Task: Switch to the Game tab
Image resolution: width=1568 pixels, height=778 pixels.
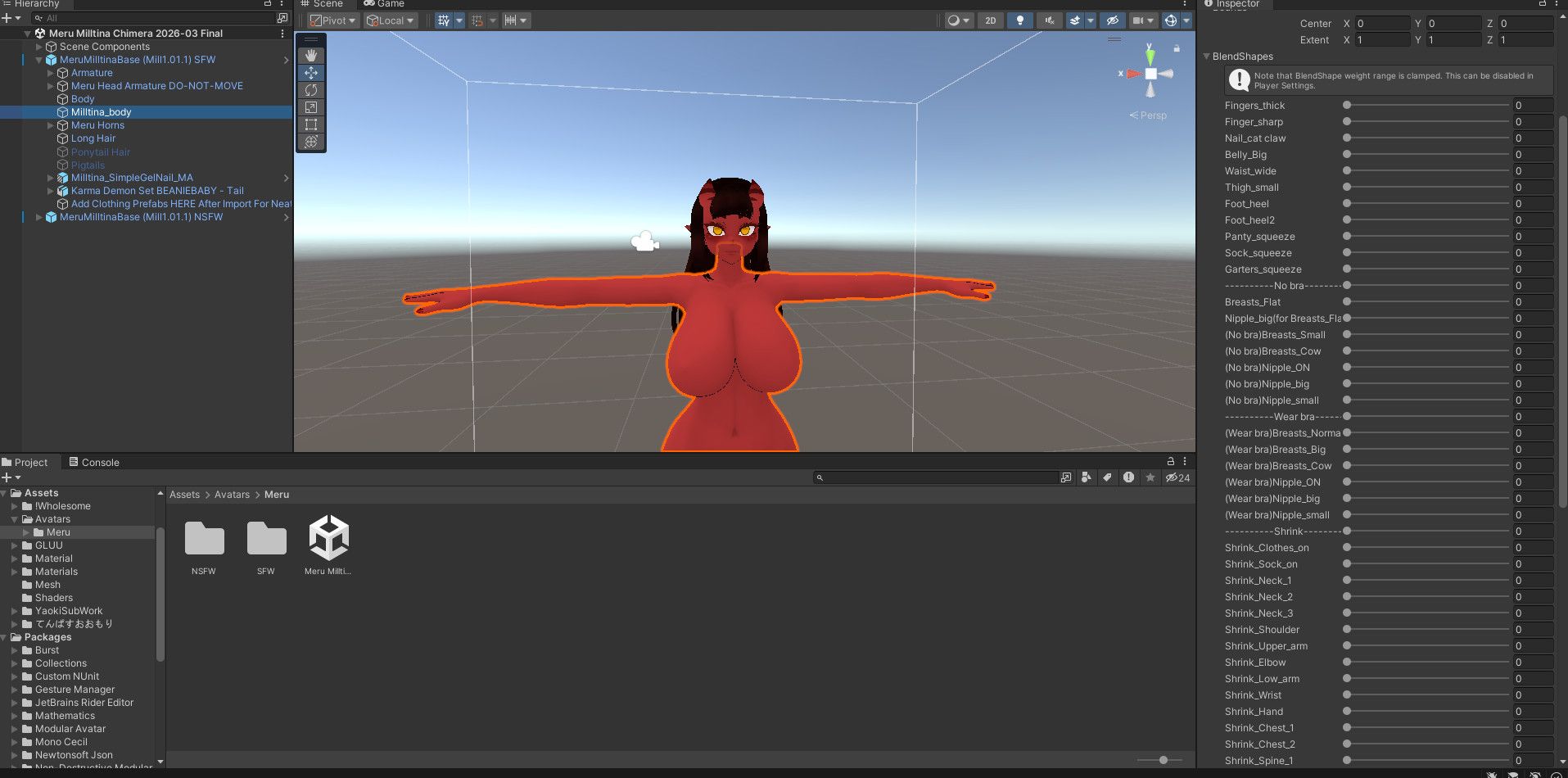Action: 384,3
